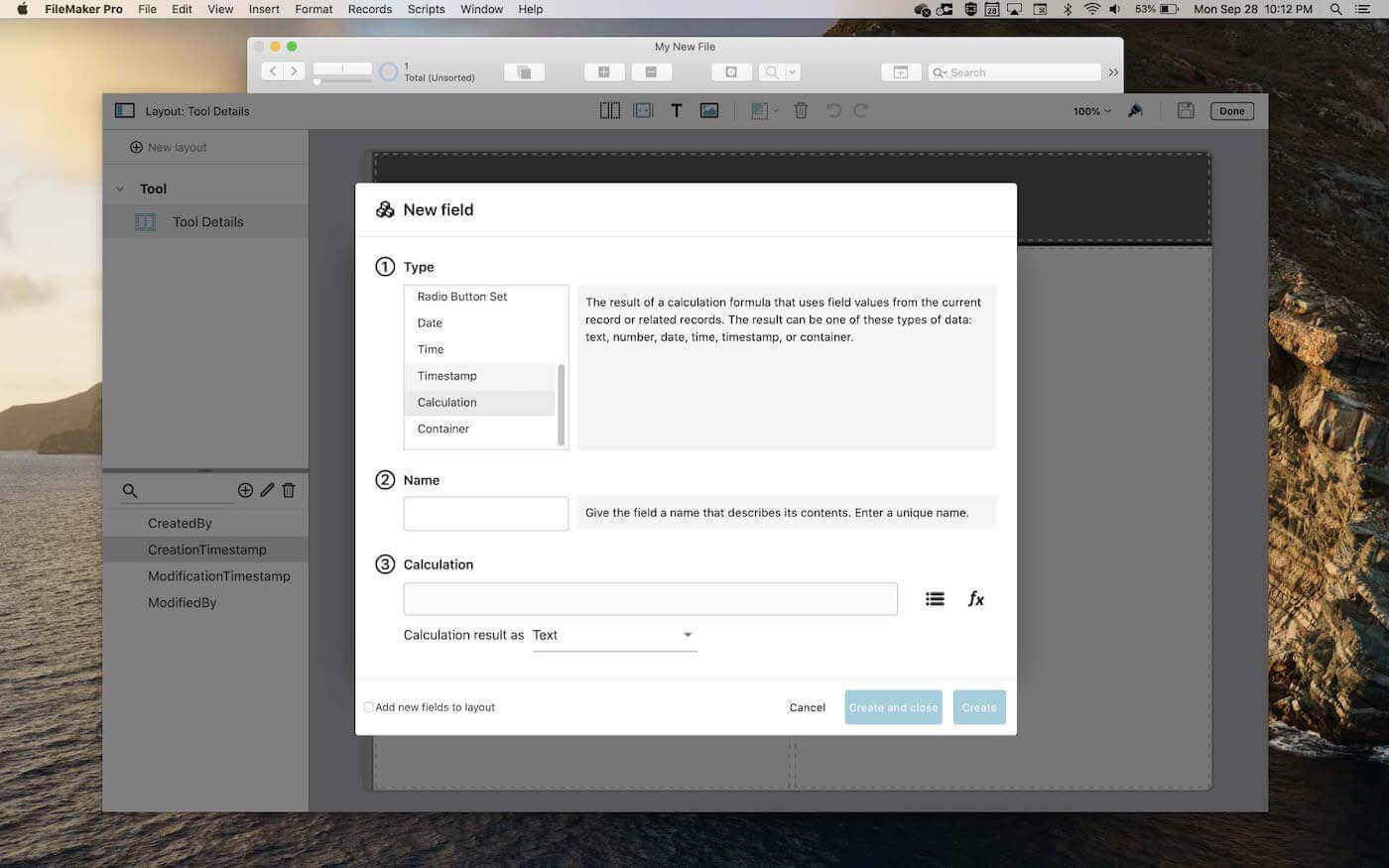
Task: Click the Cancel button
Action: [807, 707]
